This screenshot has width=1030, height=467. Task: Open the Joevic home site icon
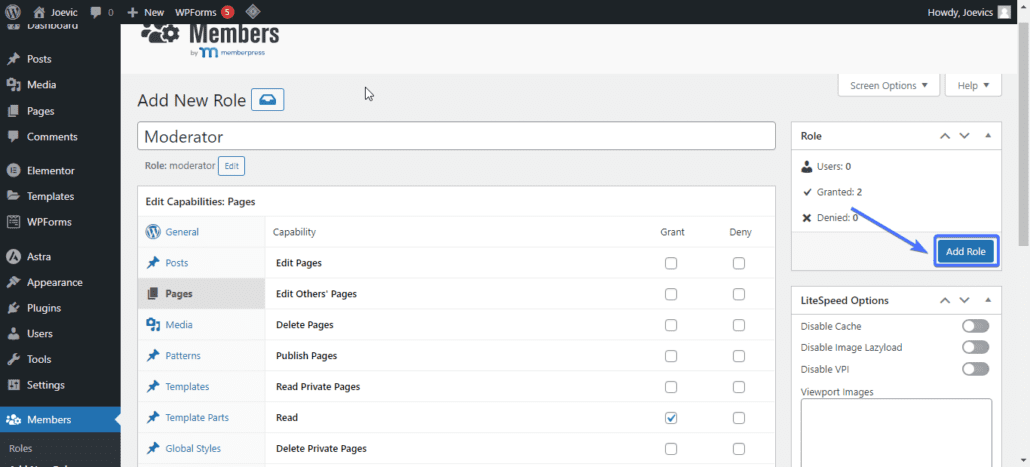coord(40,12)
